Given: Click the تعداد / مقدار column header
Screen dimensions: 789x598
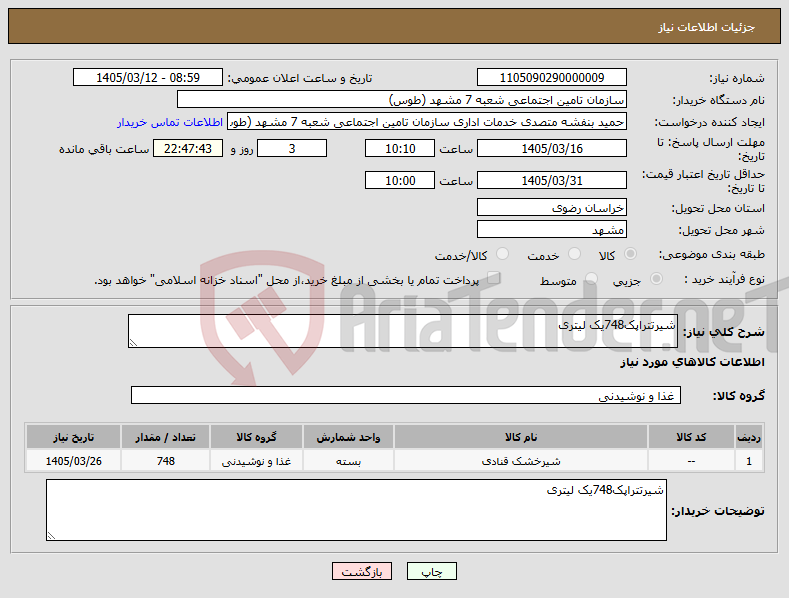Looking at the screenshot, I should pos(166,437).
